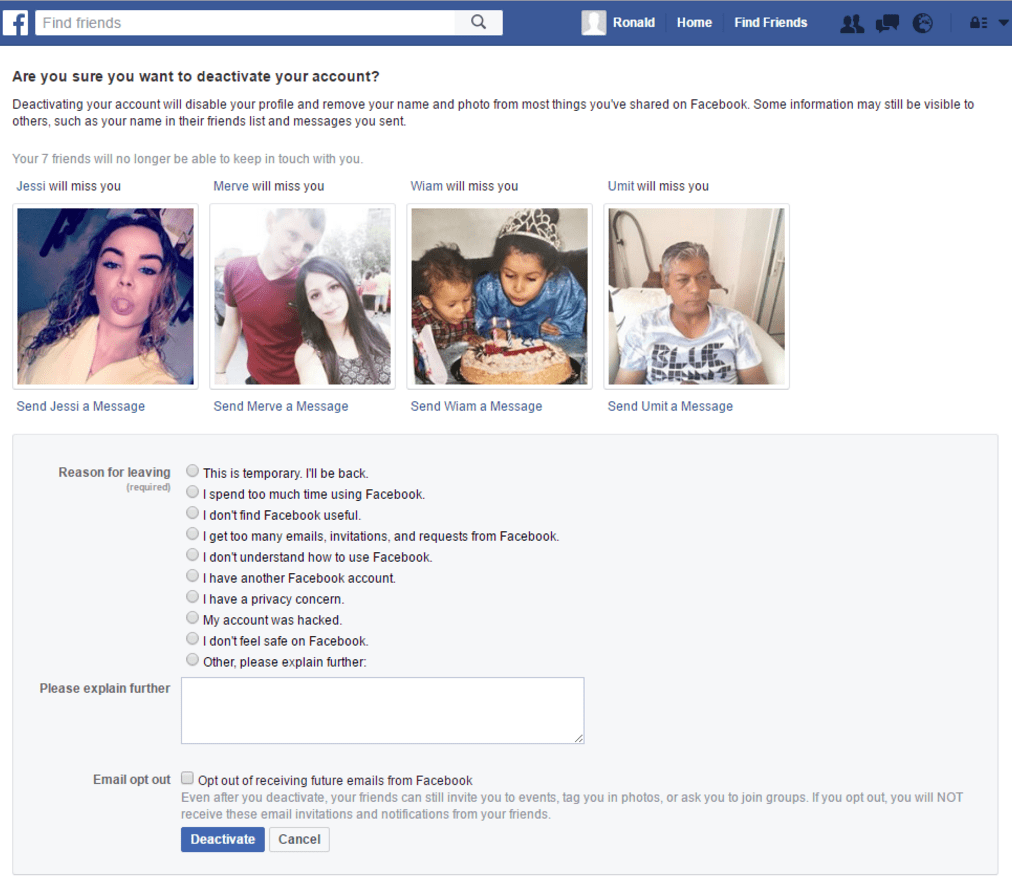Click the search magnifier icon

click(x=478, y=23)
